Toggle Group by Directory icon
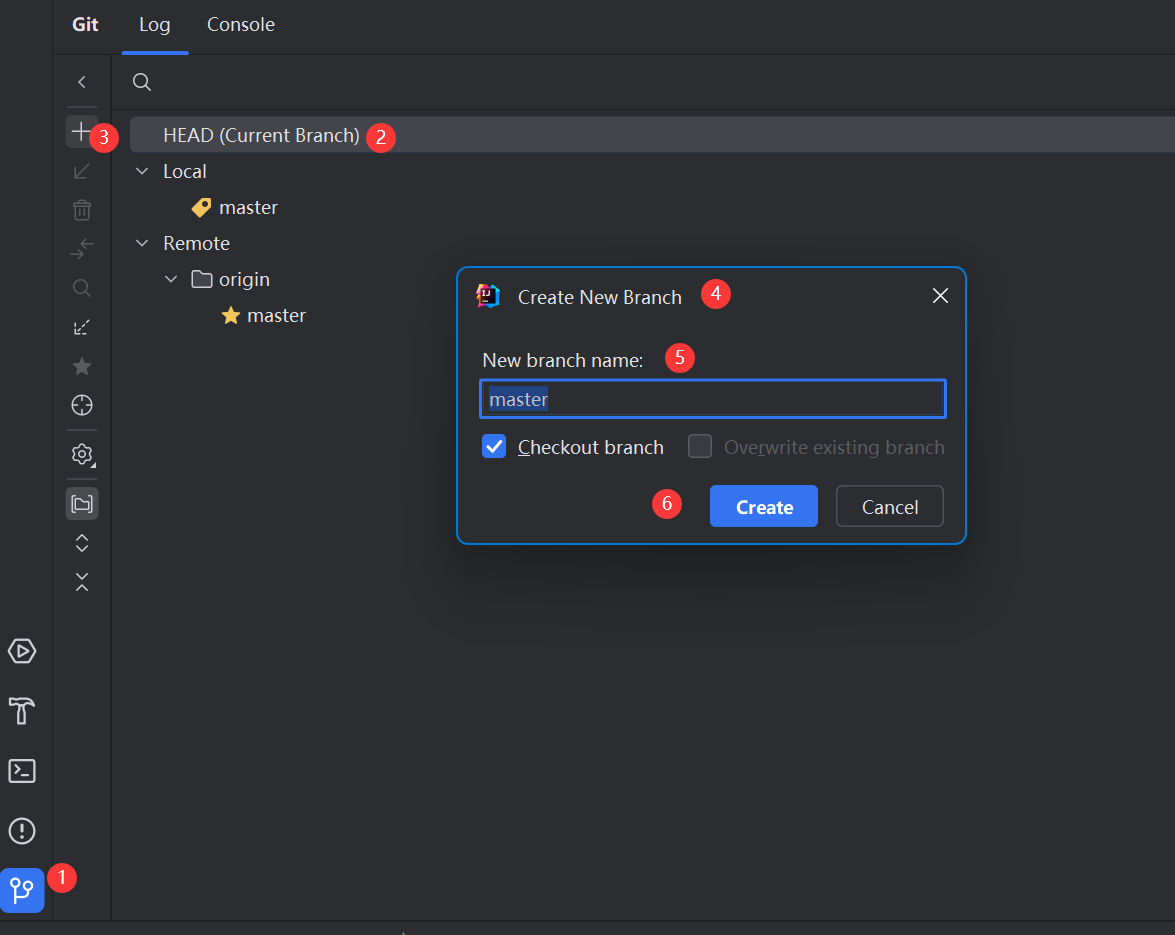The width and height of the screenshot is (1175, 935). [82, 503]
